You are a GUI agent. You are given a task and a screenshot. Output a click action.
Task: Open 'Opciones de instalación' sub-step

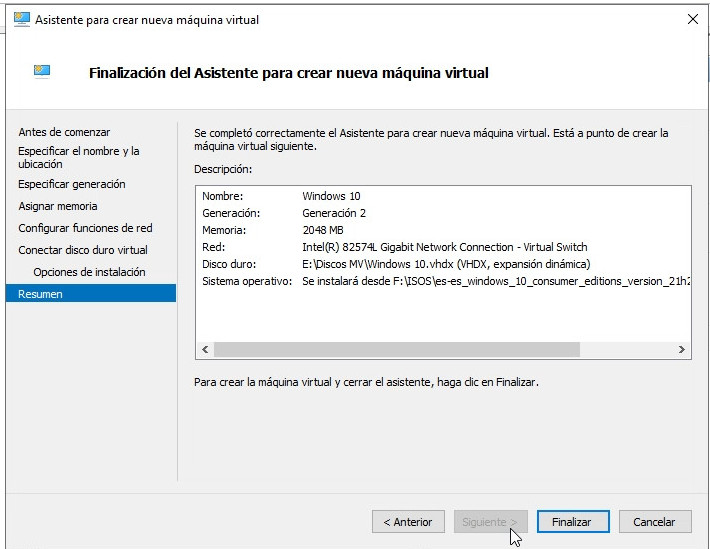(x=89, y=272)
